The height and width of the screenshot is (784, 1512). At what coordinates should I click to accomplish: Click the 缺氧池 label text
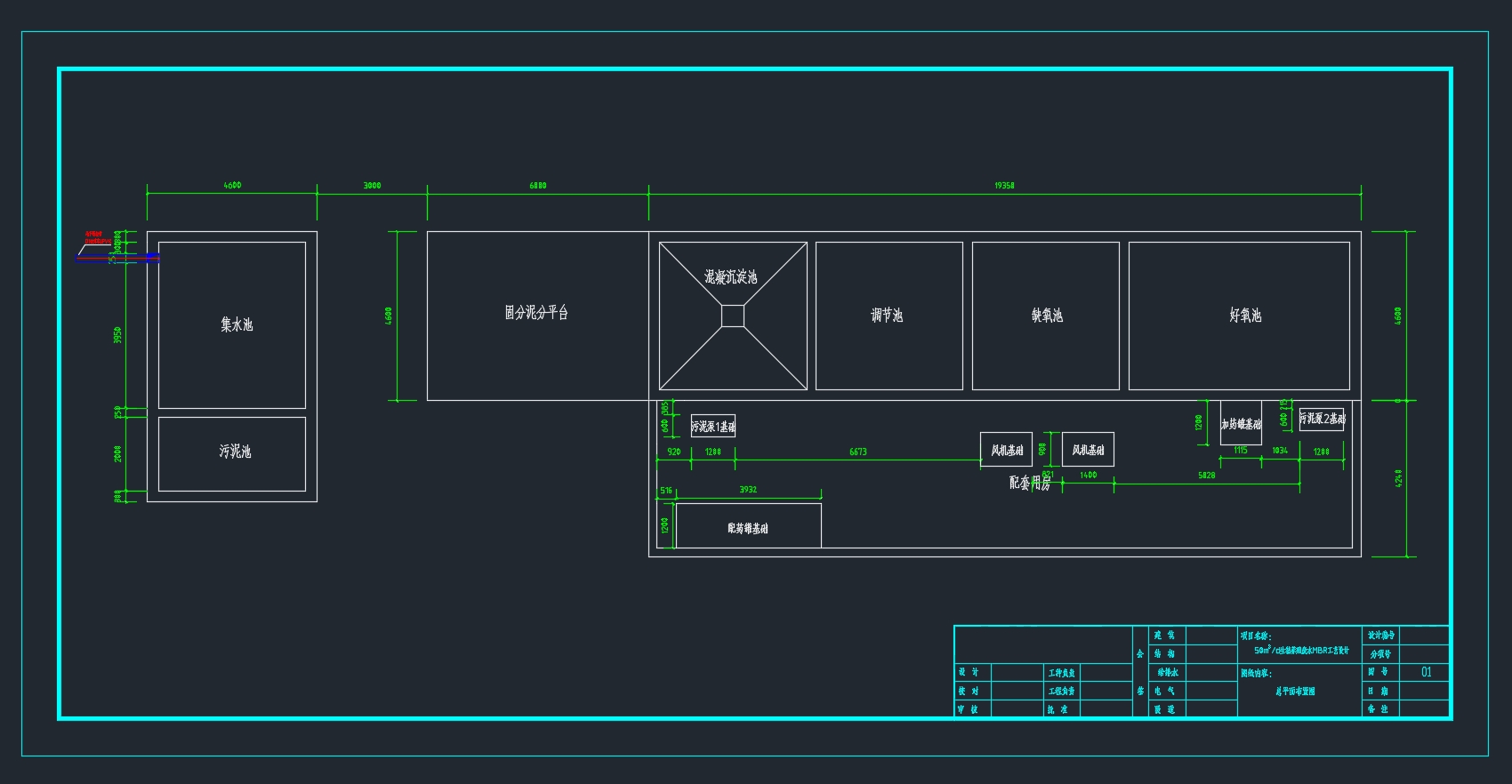(1047, 316)
